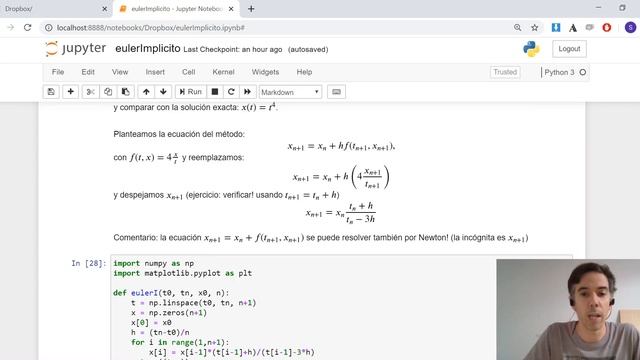Rename the notebook title eulerImplicito

tap(148, 49)
